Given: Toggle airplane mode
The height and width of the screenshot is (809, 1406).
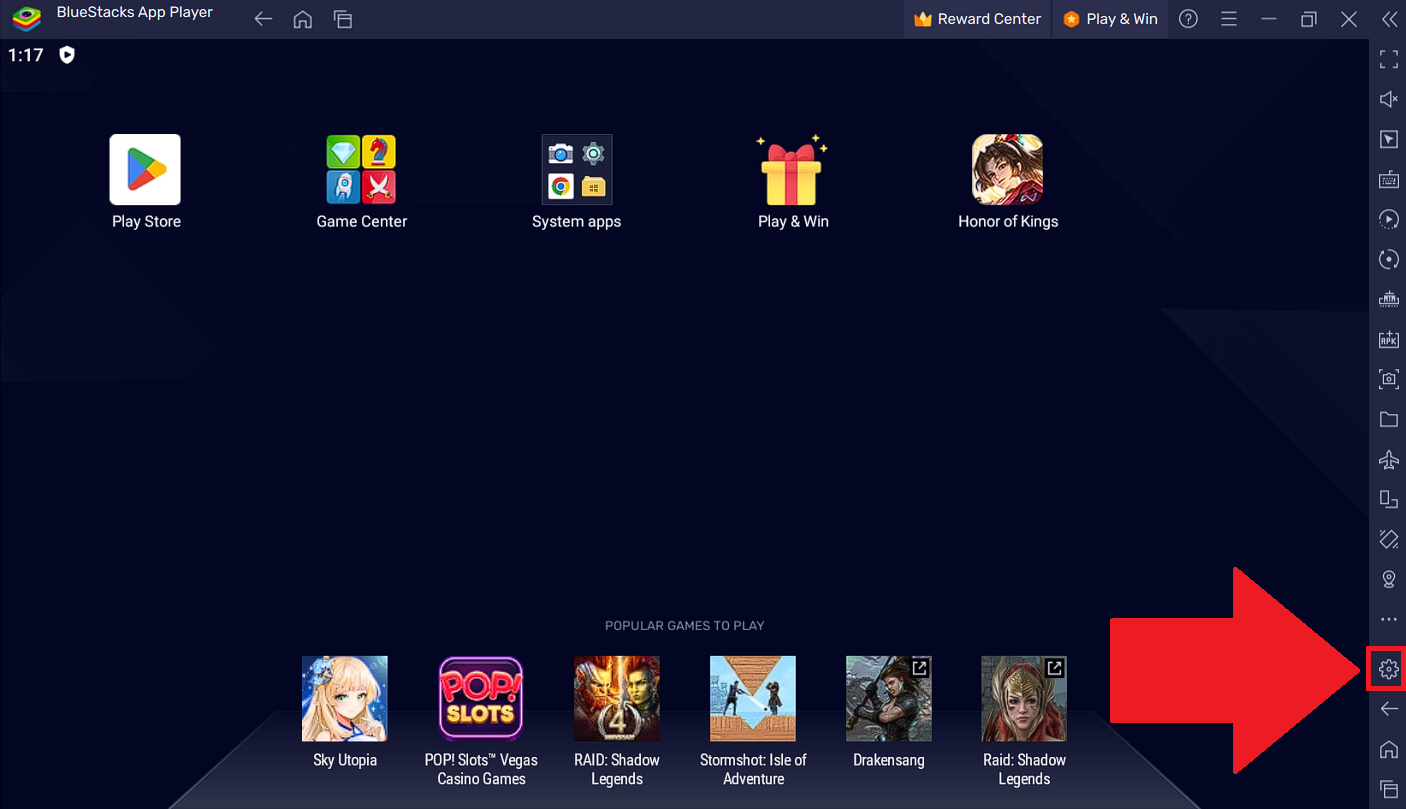Looking at the screenshot, I should click(x=1388, y=459).
